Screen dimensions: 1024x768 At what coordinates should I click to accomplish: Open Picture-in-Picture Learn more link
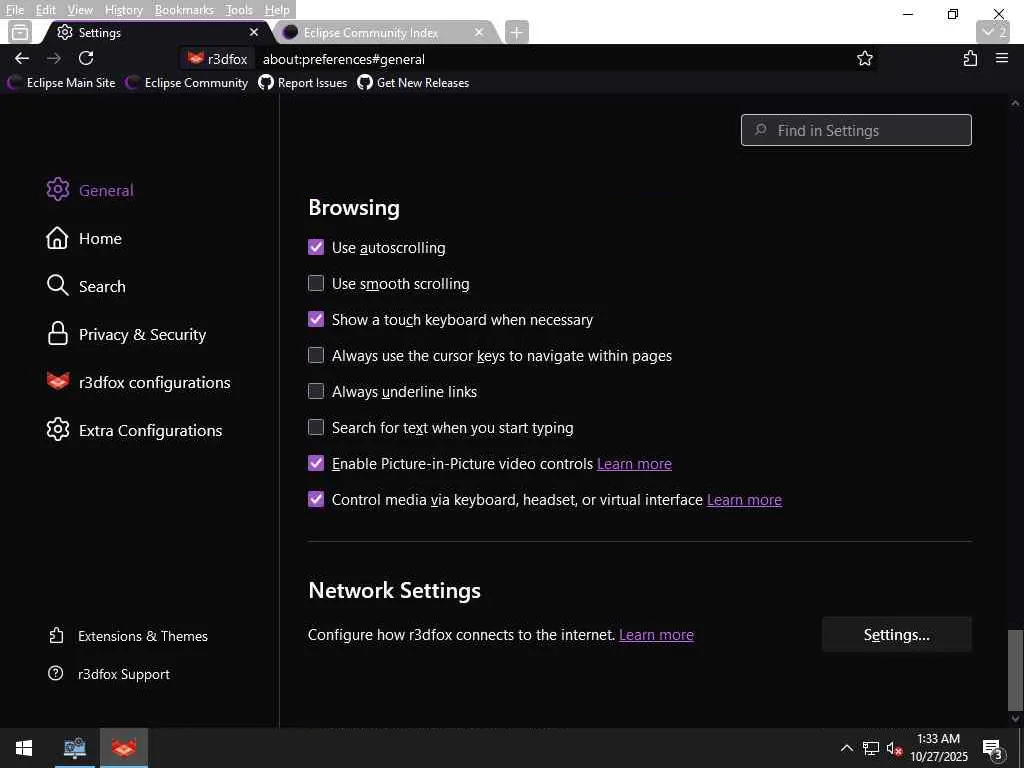coord(634,464)
